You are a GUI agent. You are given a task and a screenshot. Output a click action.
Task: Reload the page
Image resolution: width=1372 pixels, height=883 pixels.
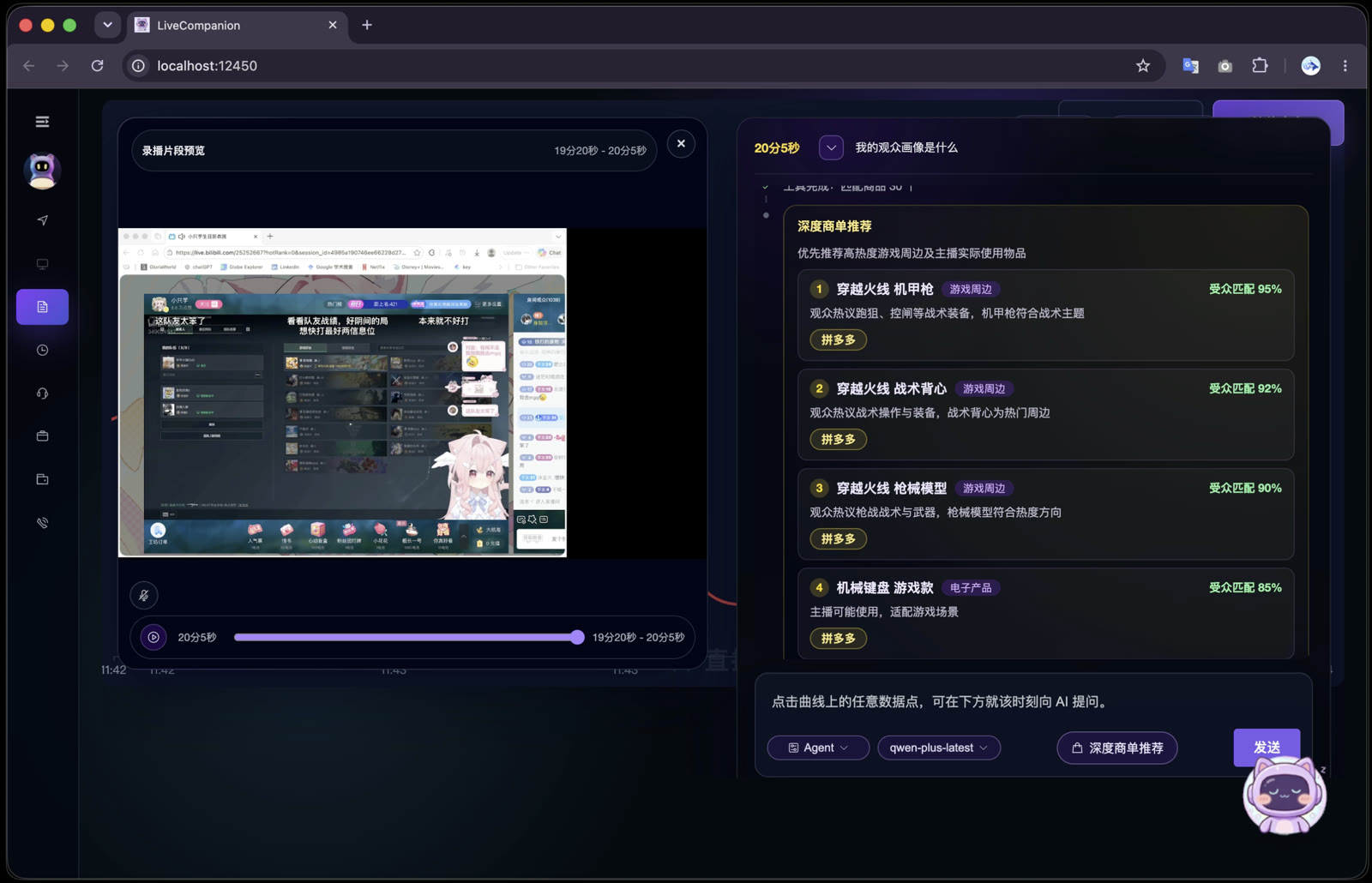coord(97,66)
